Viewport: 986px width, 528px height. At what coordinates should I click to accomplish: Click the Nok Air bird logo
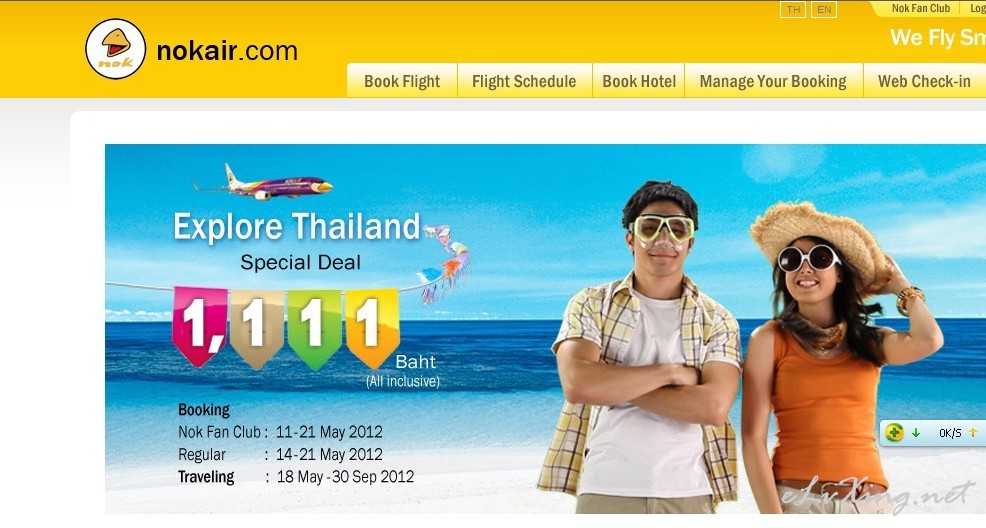pos(116,49)
